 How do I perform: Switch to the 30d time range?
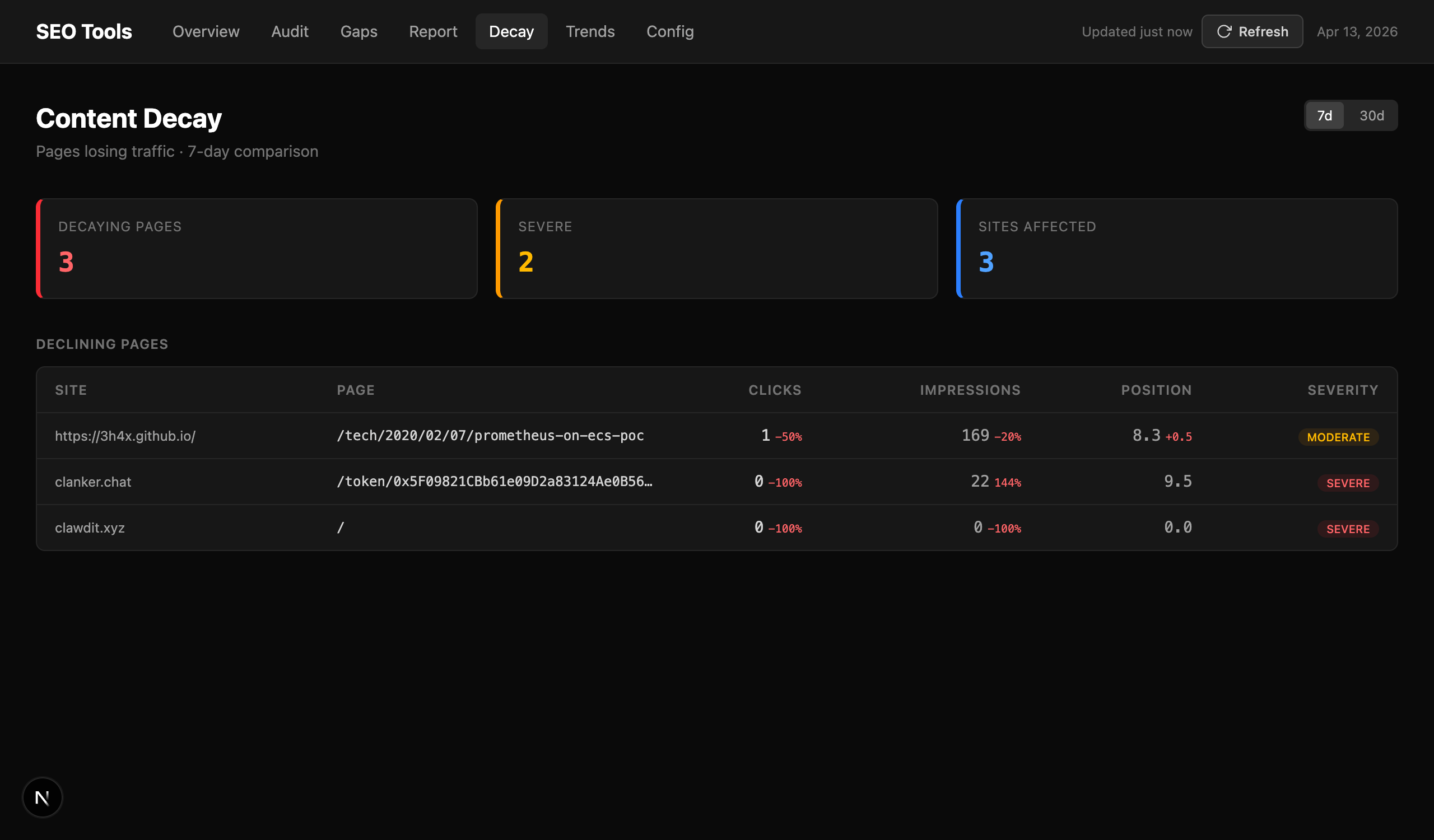click(x=1372, y=115)
